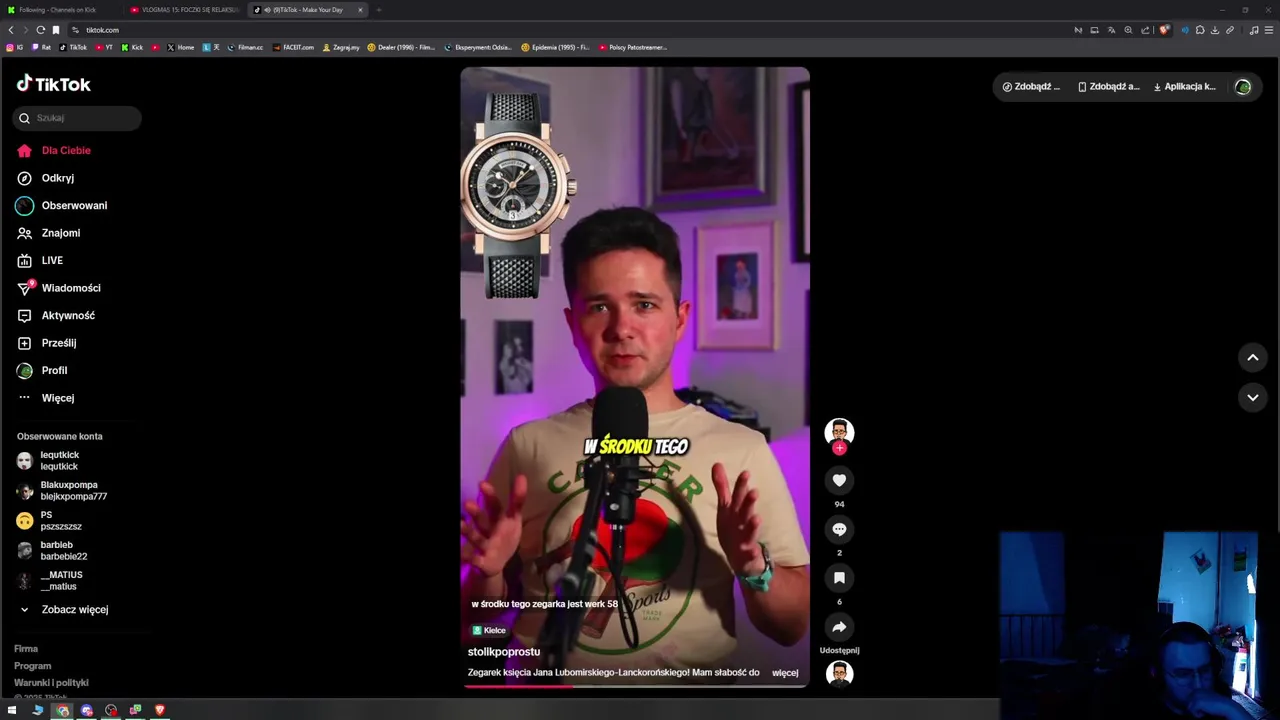The image size is (1280, 720).
Task: Open the Kielce location tag
Action: coord(489,631)
